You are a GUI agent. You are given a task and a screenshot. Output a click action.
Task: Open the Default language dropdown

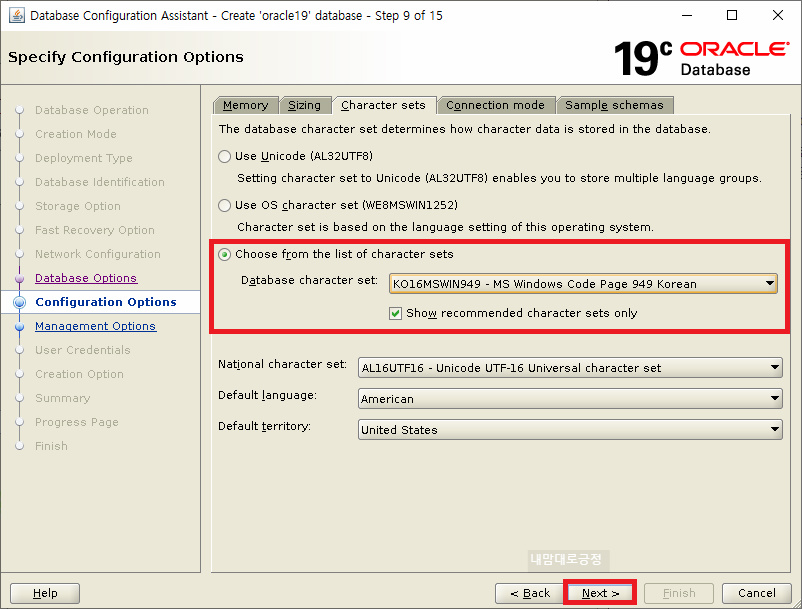(x=570, y=398)
